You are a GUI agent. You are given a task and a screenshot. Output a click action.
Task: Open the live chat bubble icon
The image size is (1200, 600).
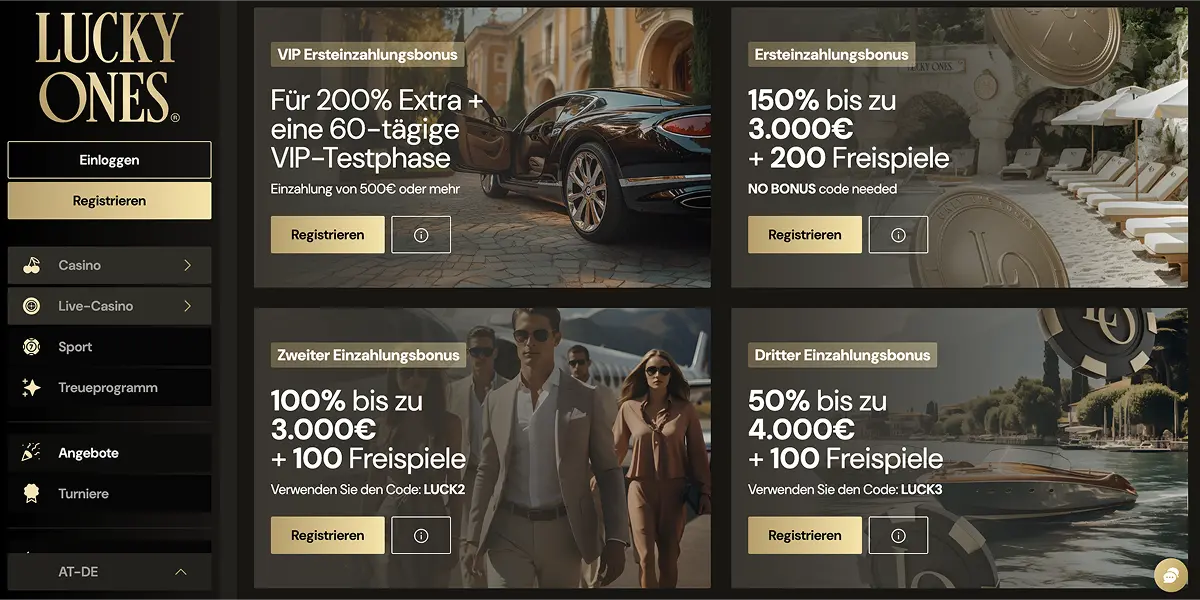pyautogui.click(x=1170, y=575)
